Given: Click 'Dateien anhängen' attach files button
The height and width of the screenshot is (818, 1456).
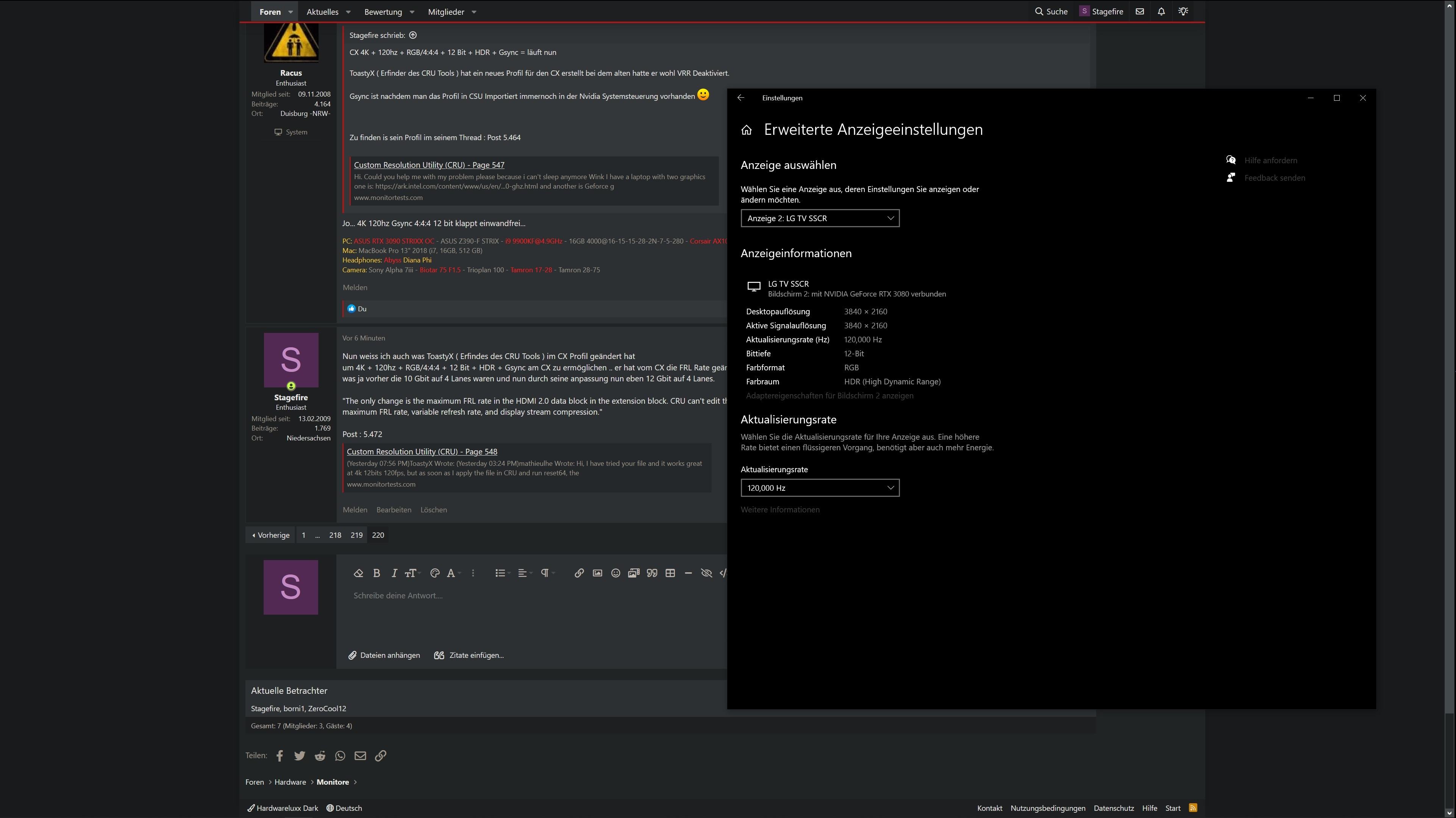Looking at the screenshot, I should pos(384,655).
